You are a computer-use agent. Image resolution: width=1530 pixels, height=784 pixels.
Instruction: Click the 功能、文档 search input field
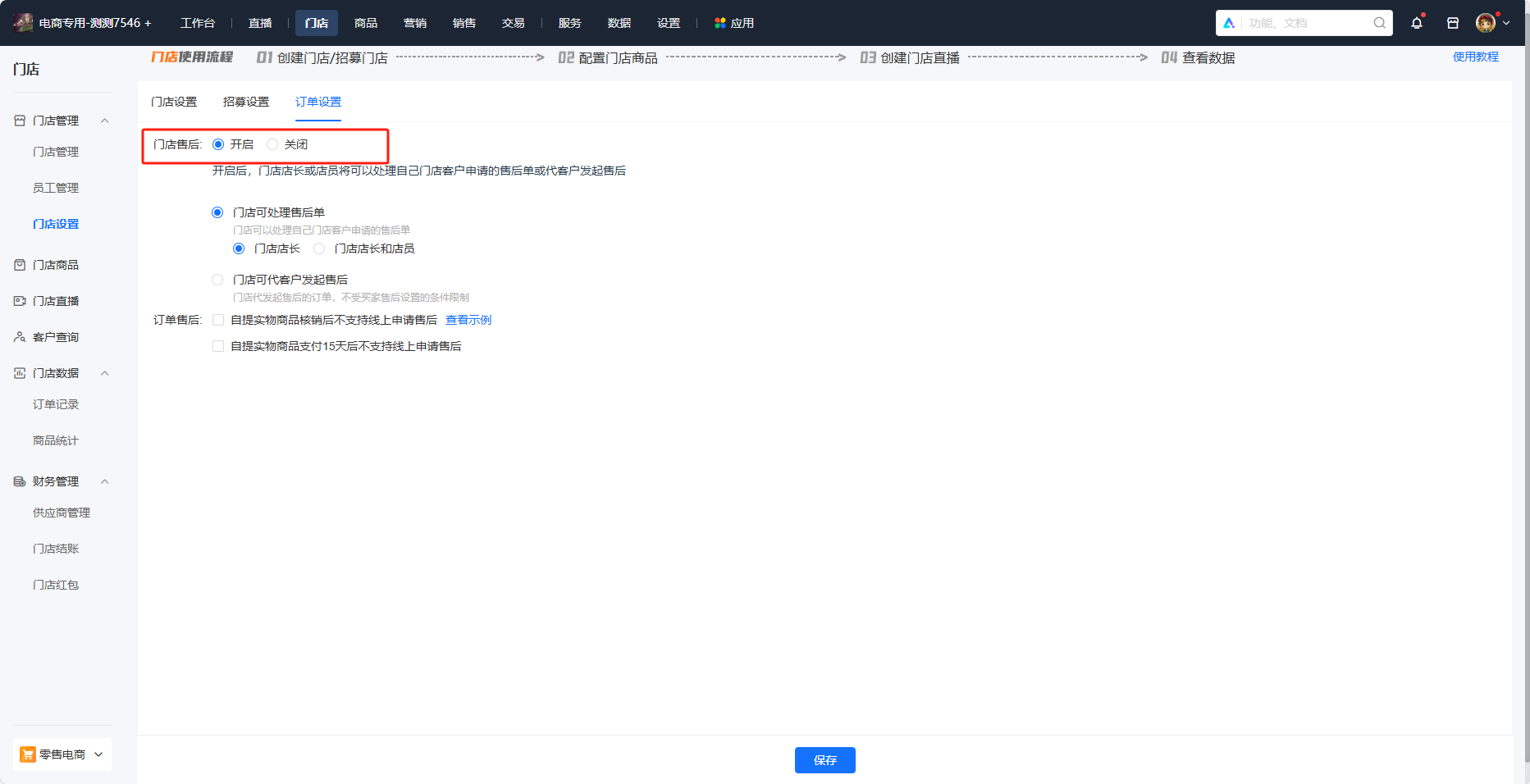1304,23
